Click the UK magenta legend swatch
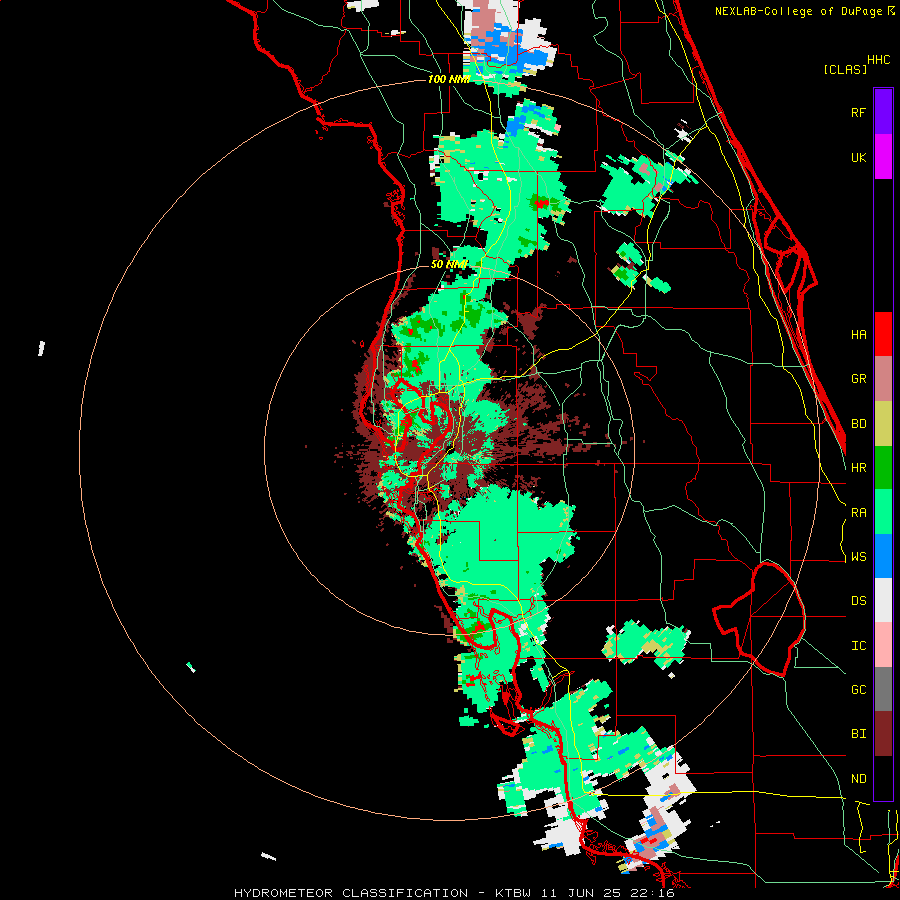 coord(883,157)
